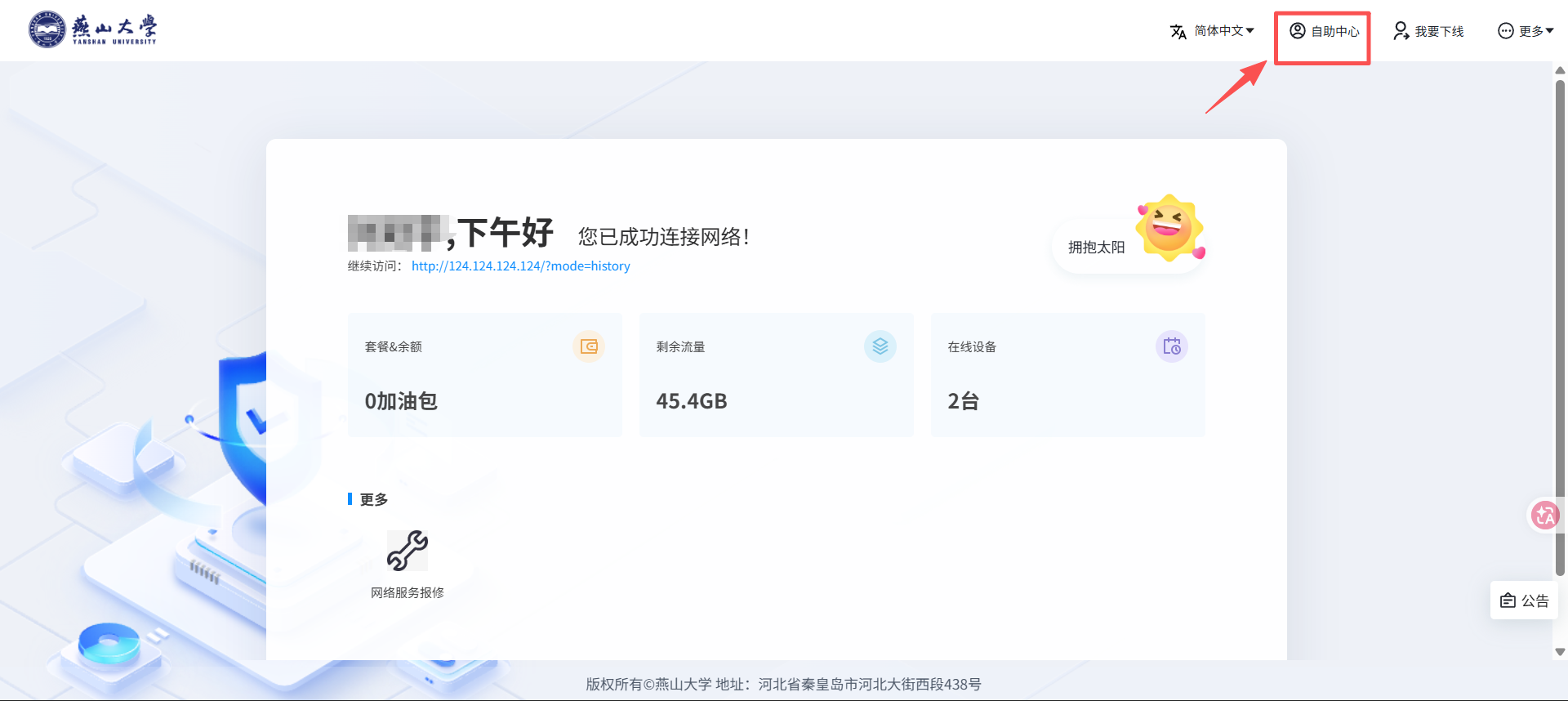Viewport: 1568px width, 701px height.
Task: Open the 套餐&余额 card showing 0加油包
Action: click(484, 375)
